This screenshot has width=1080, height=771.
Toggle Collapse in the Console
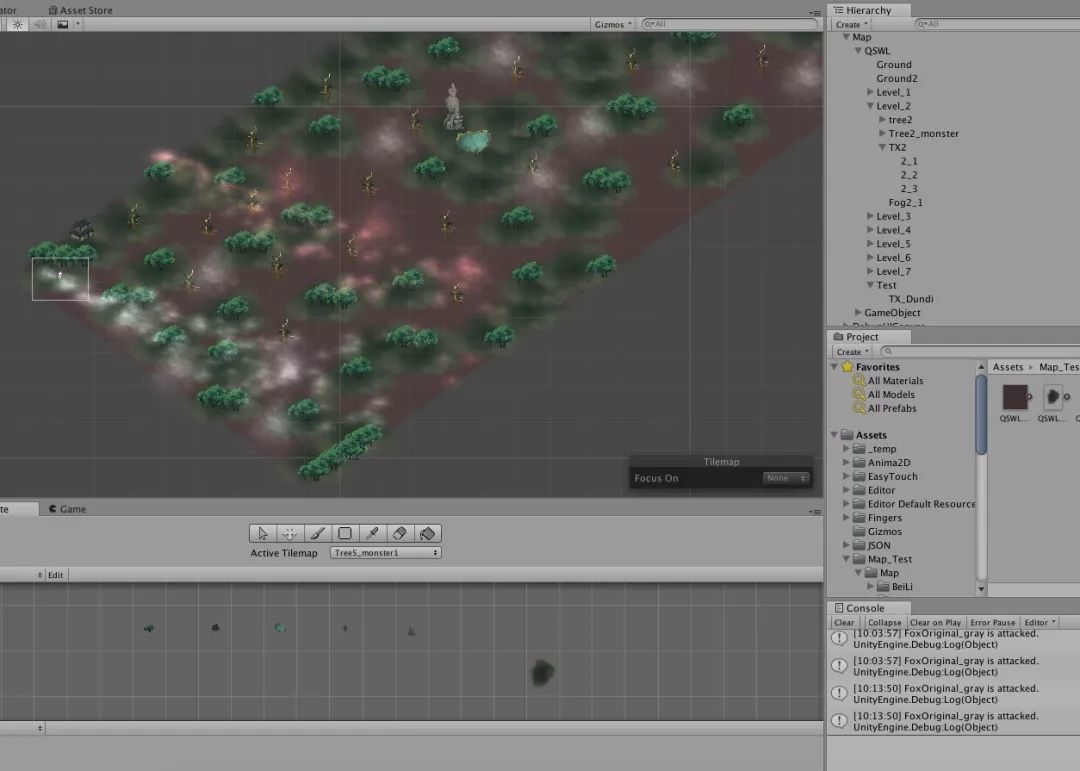click(x=884, y=622)
